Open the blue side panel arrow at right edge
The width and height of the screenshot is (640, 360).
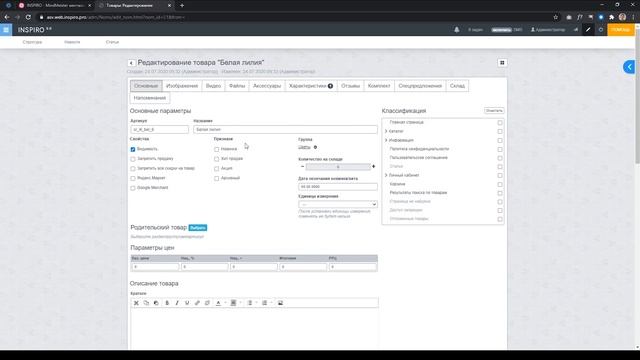pos(629,67)
